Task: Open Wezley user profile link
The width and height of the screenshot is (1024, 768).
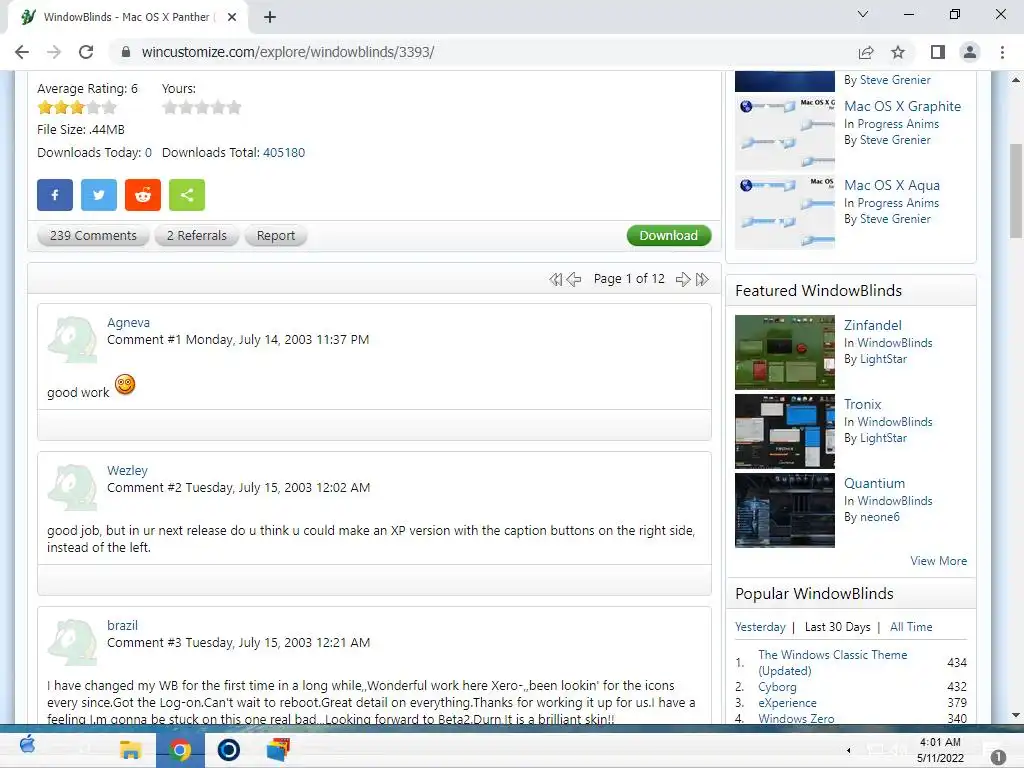Action: [x=127, y=471]
